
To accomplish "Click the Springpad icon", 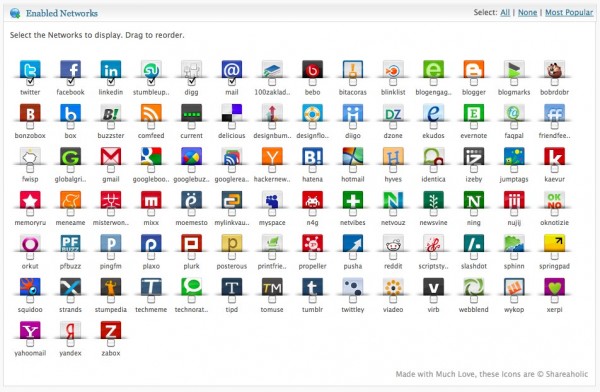I will coord(554,243).
